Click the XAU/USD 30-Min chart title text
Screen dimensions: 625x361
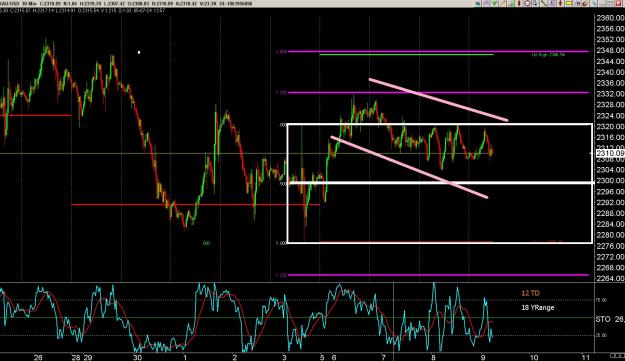click(18, 4)
